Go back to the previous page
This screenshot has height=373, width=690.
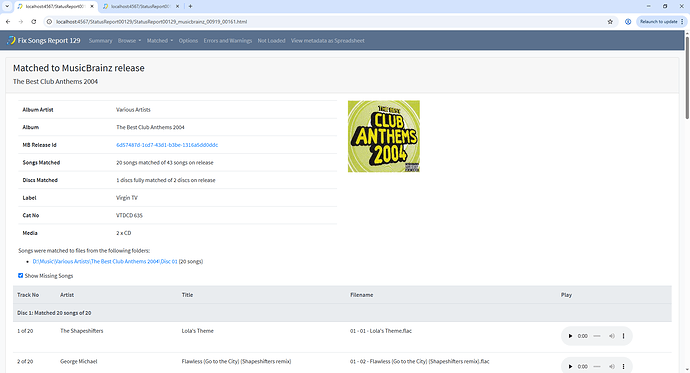coord(8,22)
